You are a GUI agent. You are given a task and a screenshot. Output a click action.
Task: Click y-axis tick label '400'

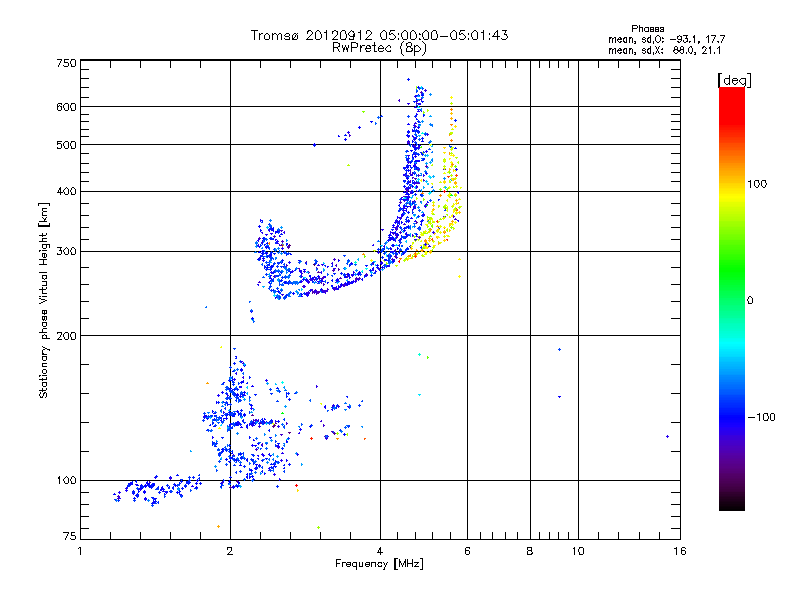[x=66, y=192]
